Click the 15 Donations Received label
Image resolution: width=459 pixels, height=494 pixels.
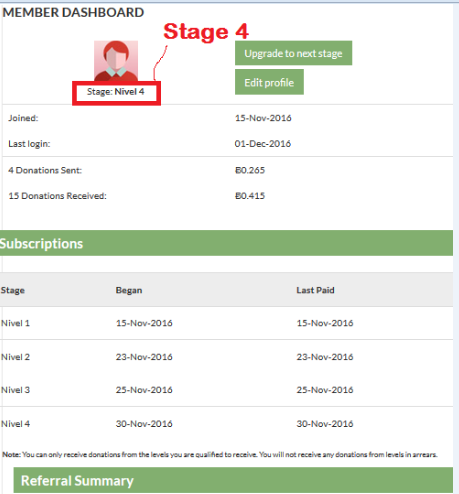click(x=57, y=196)
